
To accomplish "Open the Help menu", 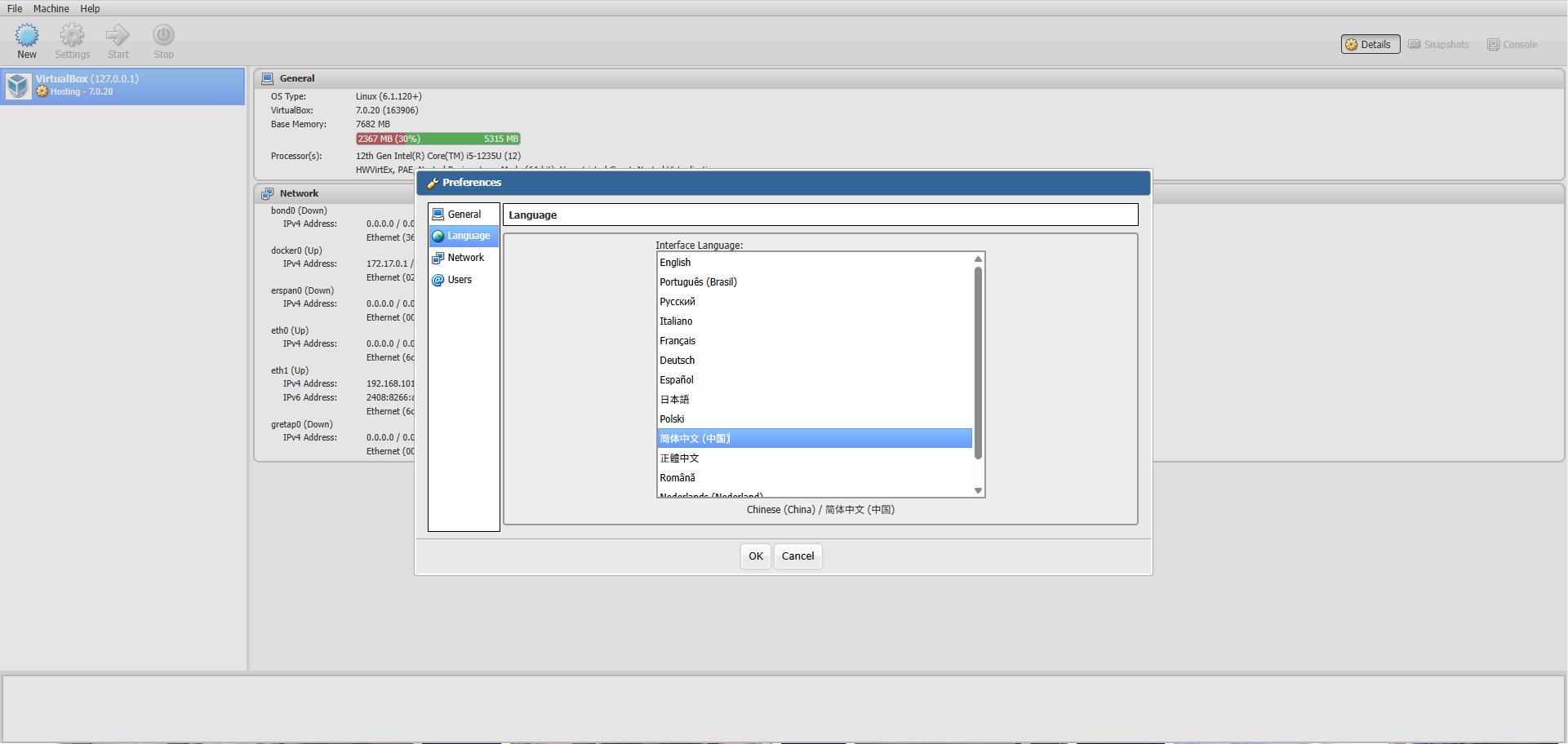I will click(x=90, y=8).
